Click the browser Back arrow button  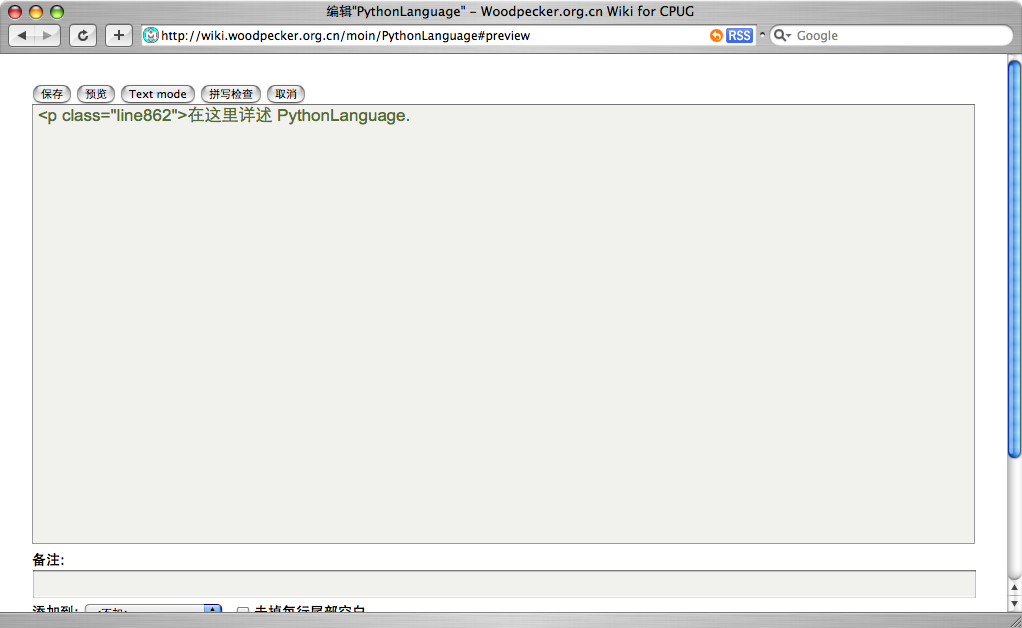coord(22,35)
